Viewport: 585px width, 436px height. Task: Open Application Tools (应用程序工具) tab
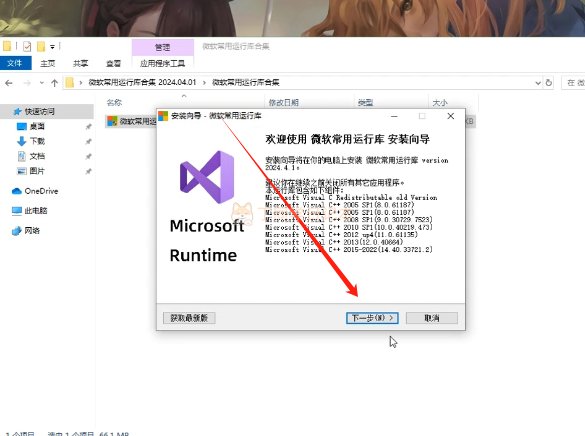tap(163, 63)
